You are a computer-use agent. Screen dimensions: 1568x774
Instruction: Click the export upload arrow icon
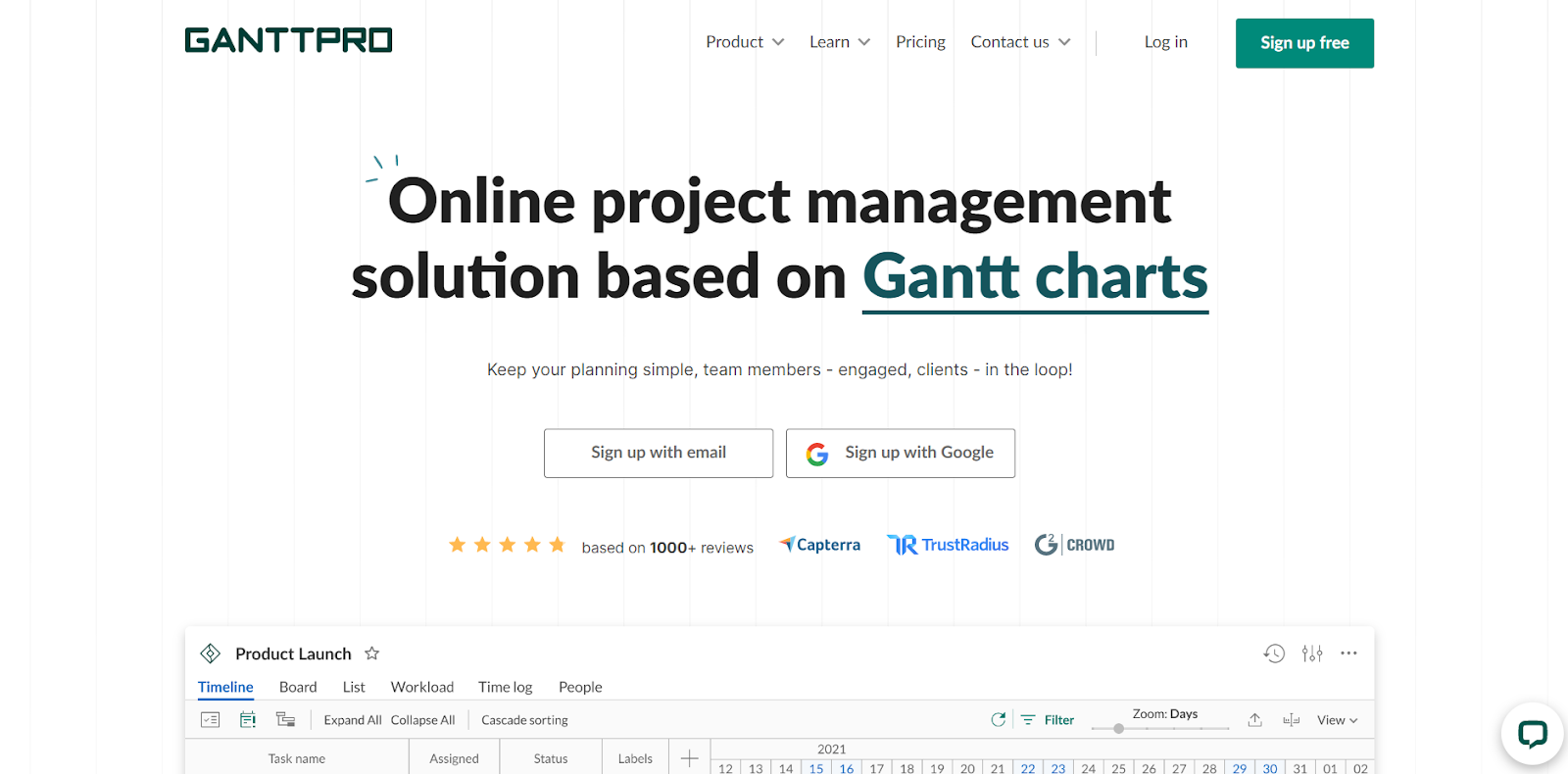1254,720
